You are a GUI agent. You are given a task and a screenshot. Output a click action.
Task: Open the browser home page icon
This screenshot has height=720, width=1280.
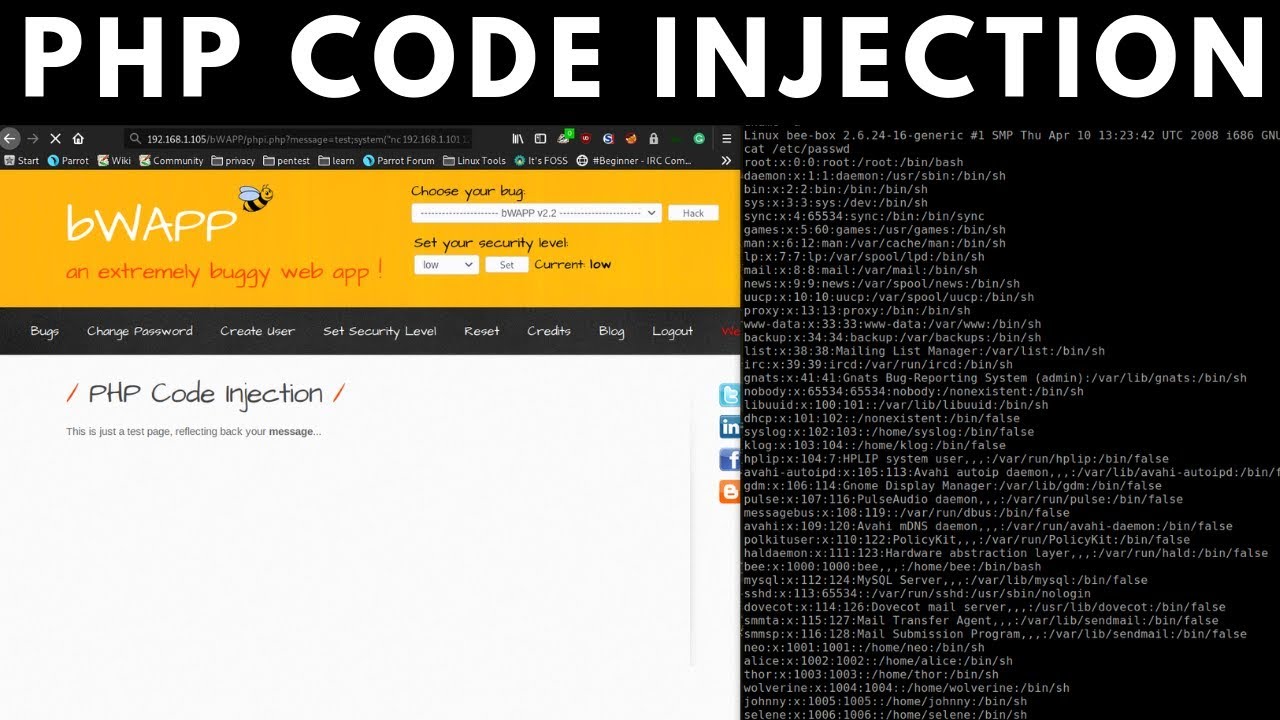[x=78, y=139]
